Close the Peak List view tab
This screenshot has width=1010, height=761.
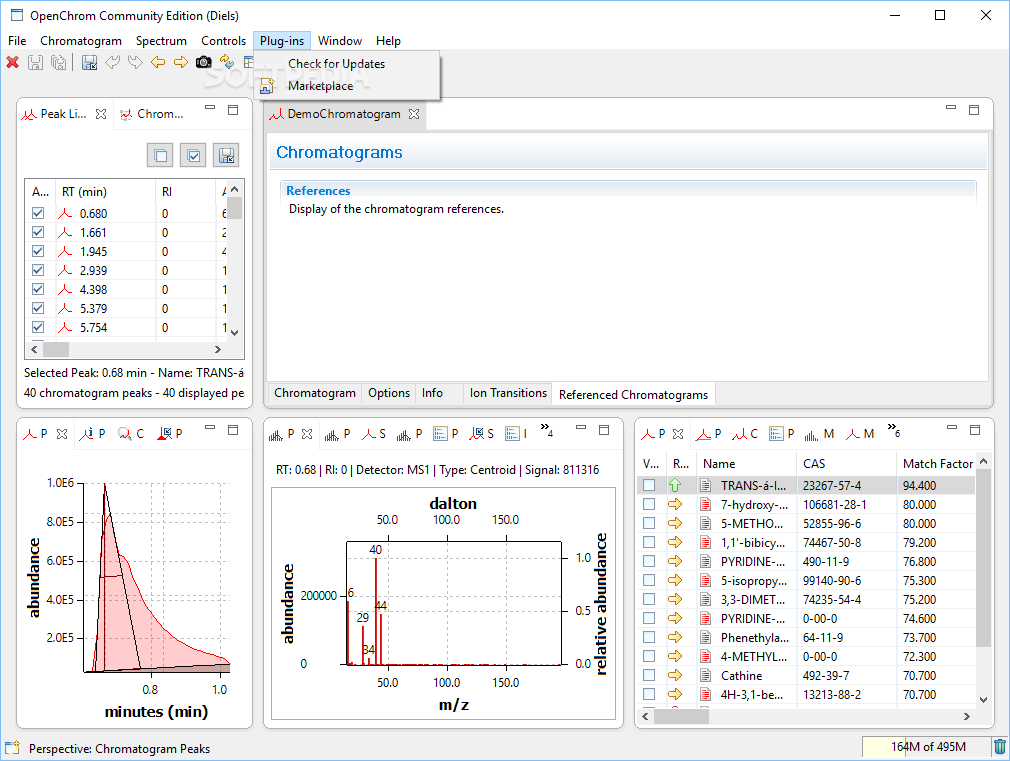click(101, 114)
